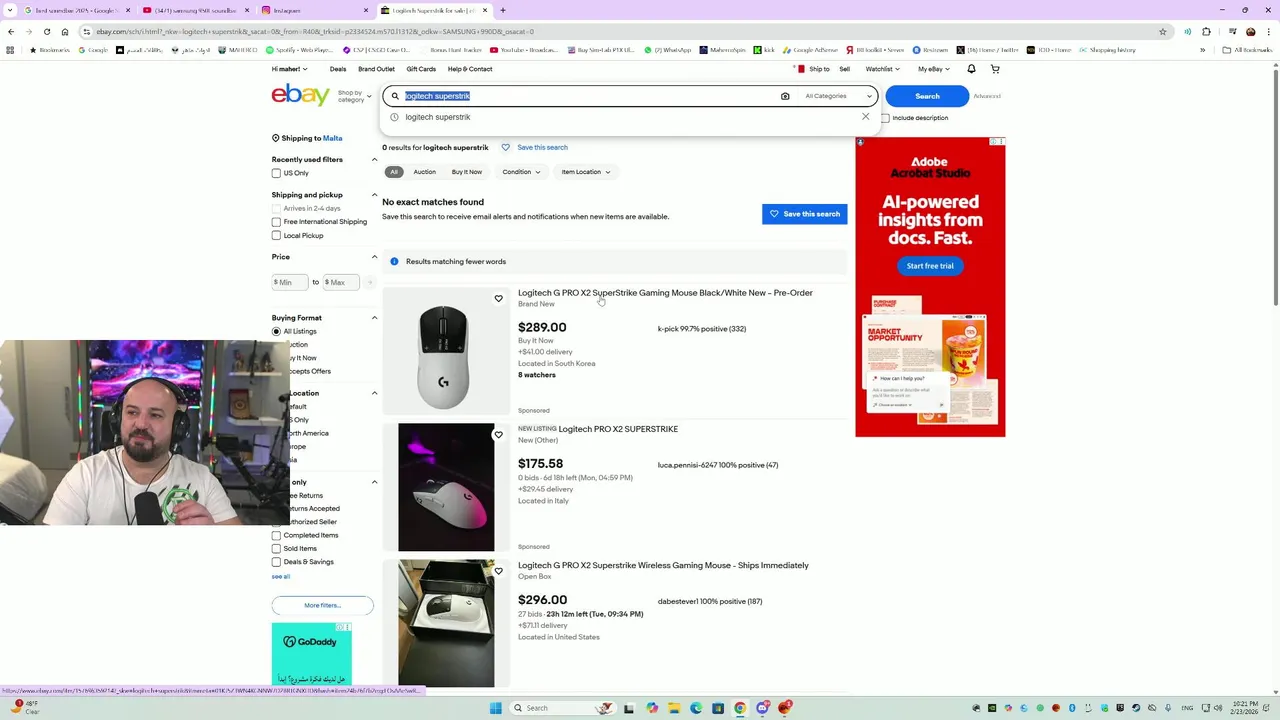The image size is (1280, 720).
Task: Watchlist the $296.00 Superstrike listing
Action: (x=498, y=571)
